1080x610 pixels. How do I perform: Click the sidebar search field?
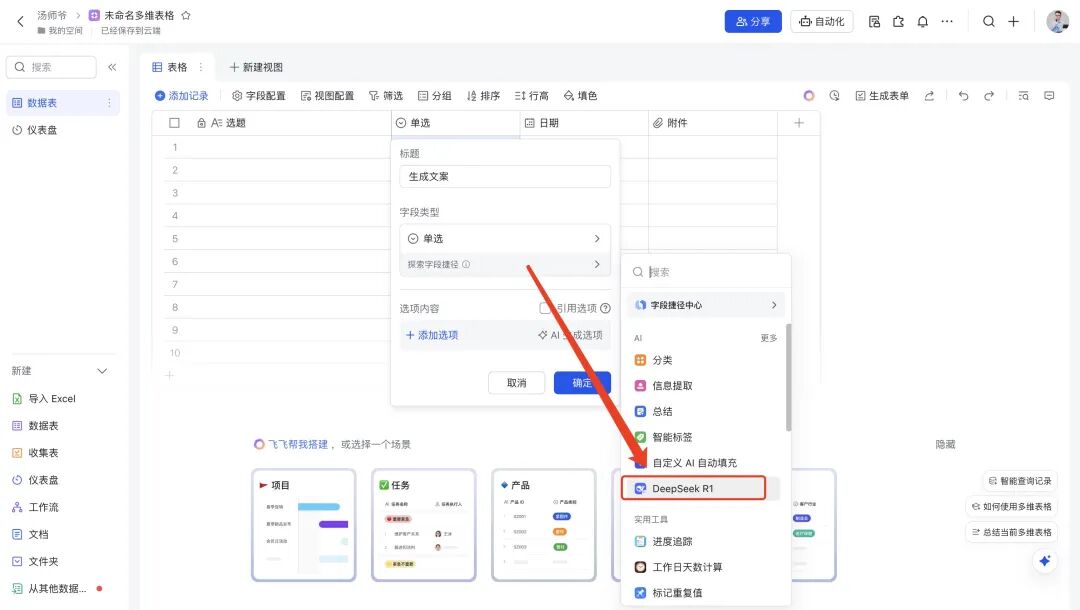pos(52,67)
